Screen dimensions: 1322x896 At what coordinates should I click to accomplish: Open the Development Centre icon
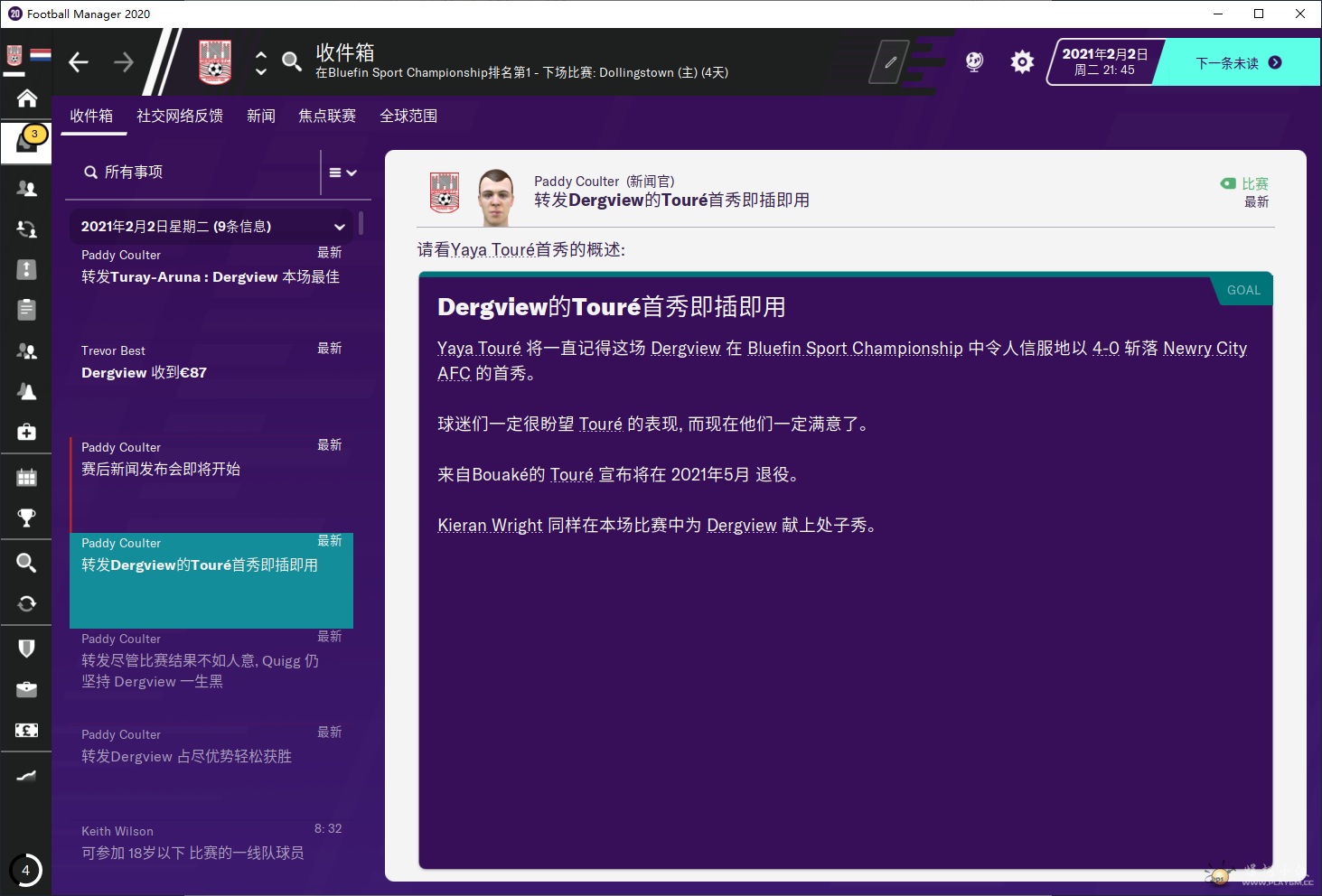pyautogui.click(x=26, y=775)
